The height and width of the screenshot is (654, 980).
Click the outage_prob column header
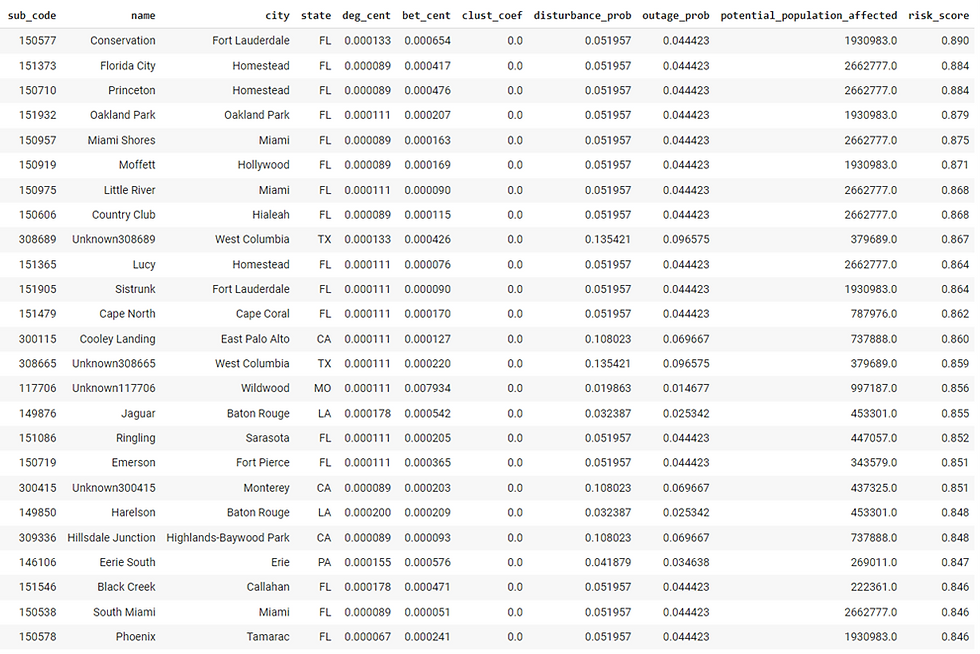click(676, 16)
